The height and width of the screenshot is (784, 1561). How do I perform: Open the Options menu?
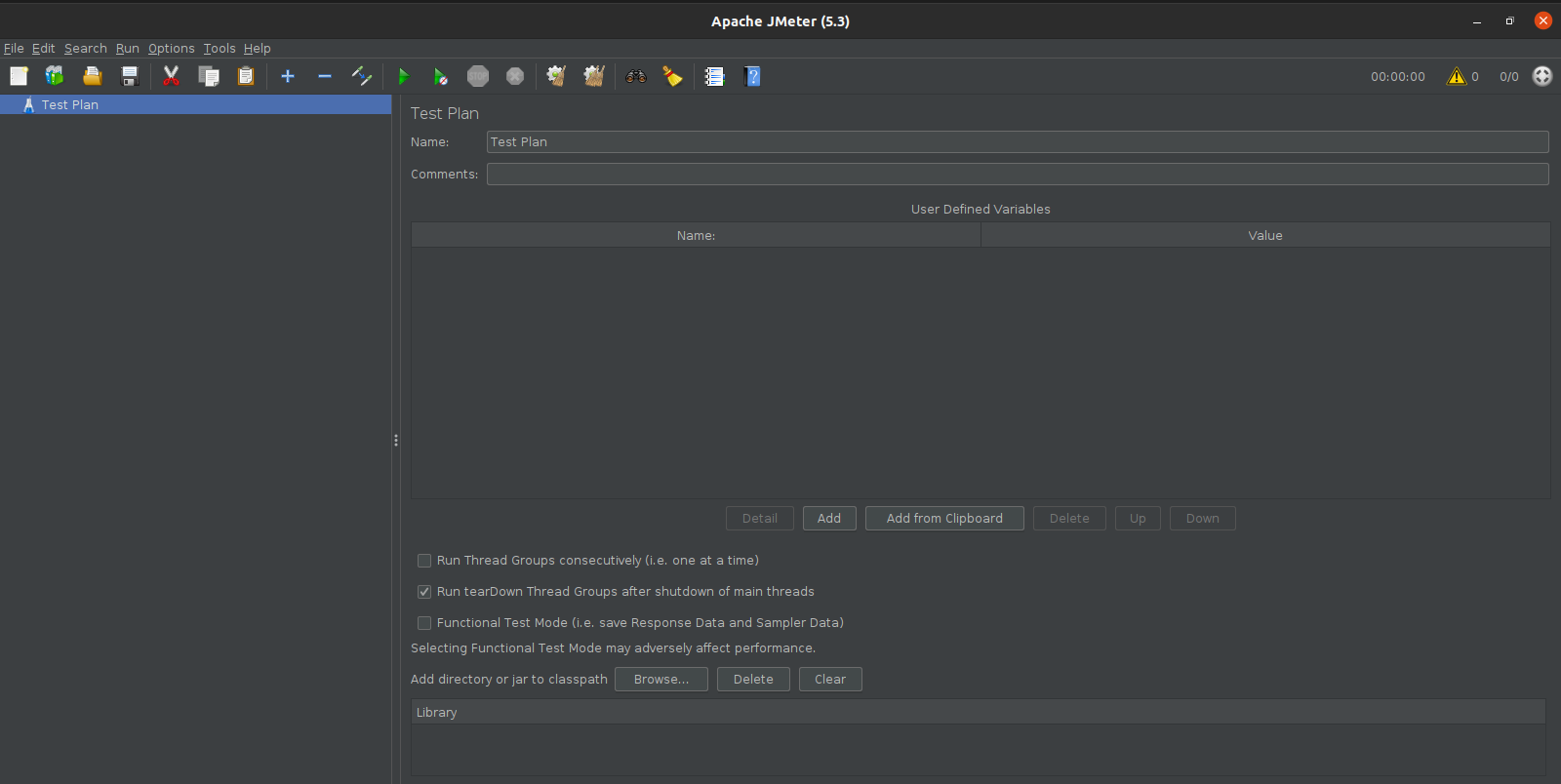pyautogui.click(x=172, y=48)
